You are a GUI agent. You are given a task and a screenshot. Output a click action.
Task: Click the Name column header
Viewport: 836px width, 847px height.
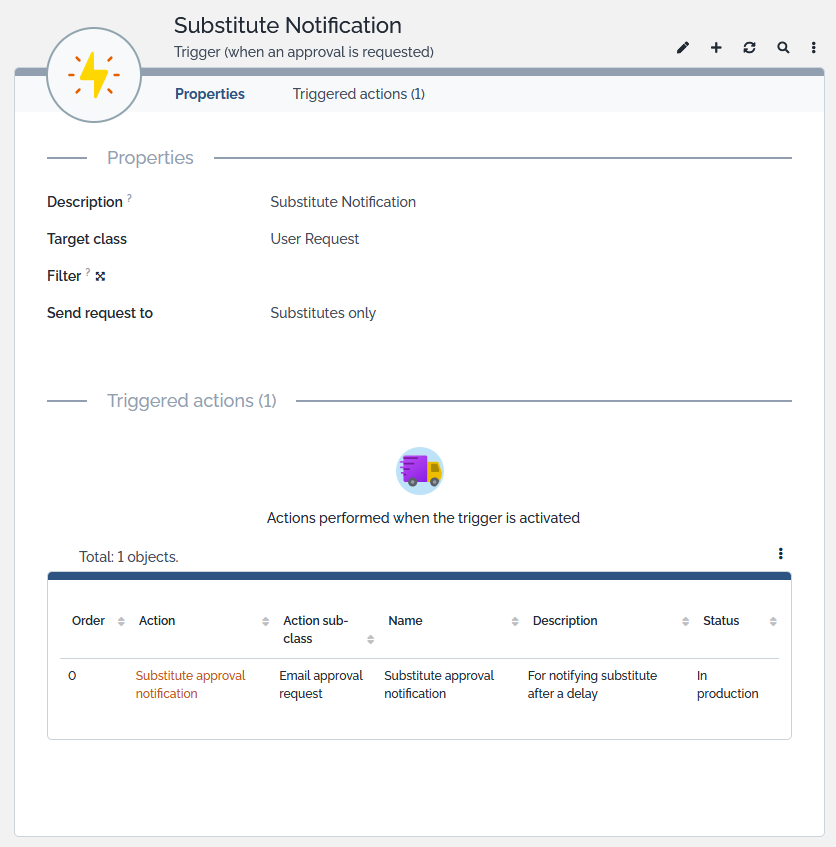coord(405,621)
